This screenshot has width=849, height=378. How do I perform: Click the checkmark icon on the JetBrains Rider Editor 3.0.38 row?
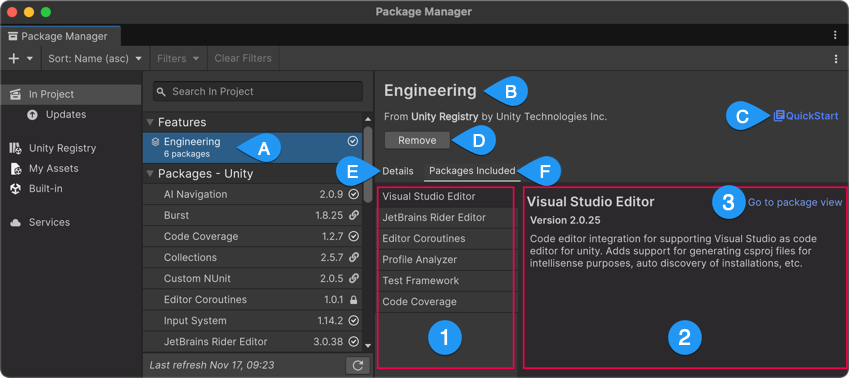click(354, 342)
